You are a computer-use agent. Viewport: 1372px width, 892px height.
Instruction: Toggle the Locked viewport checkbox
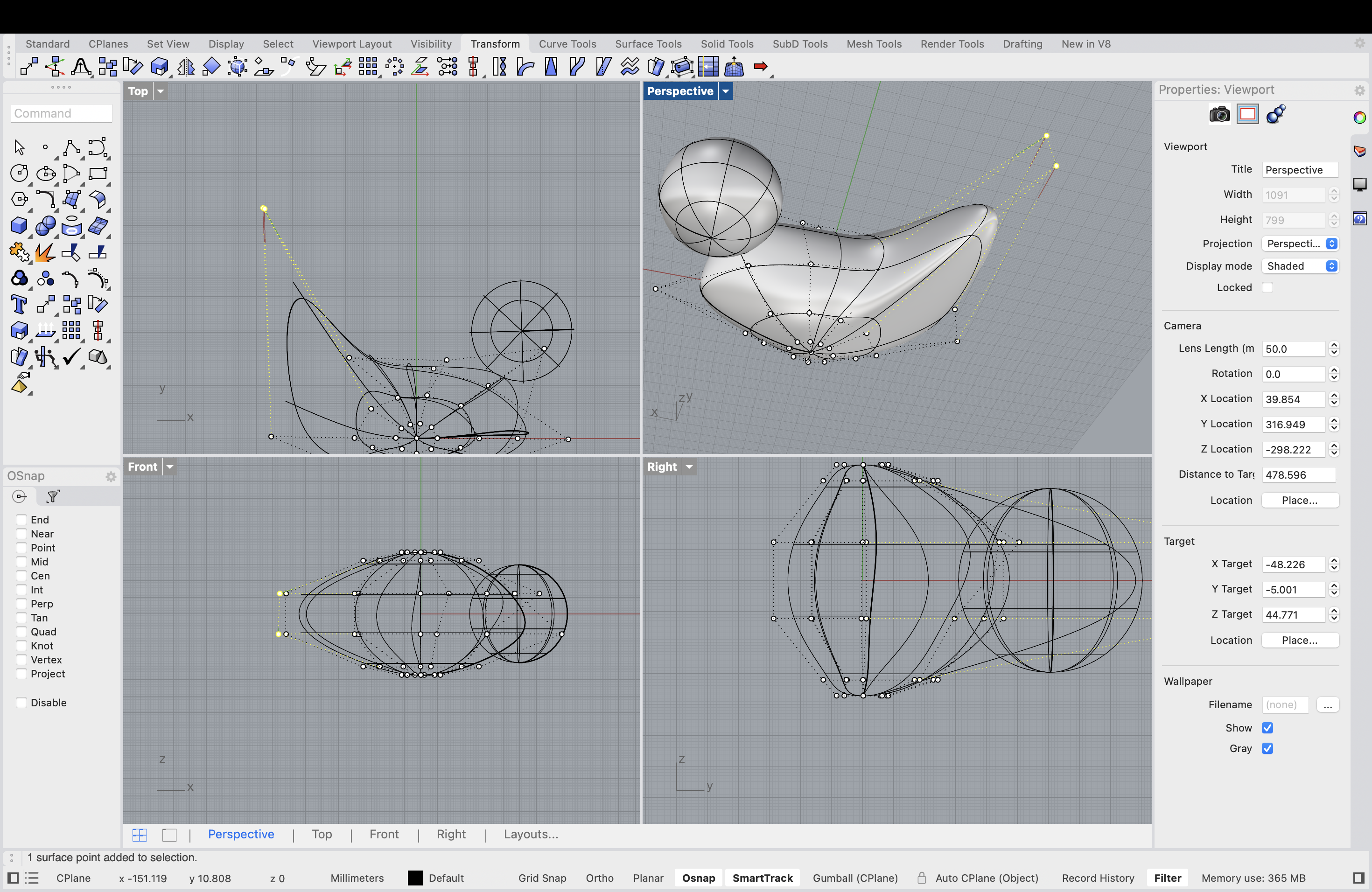coord(1267,287)
